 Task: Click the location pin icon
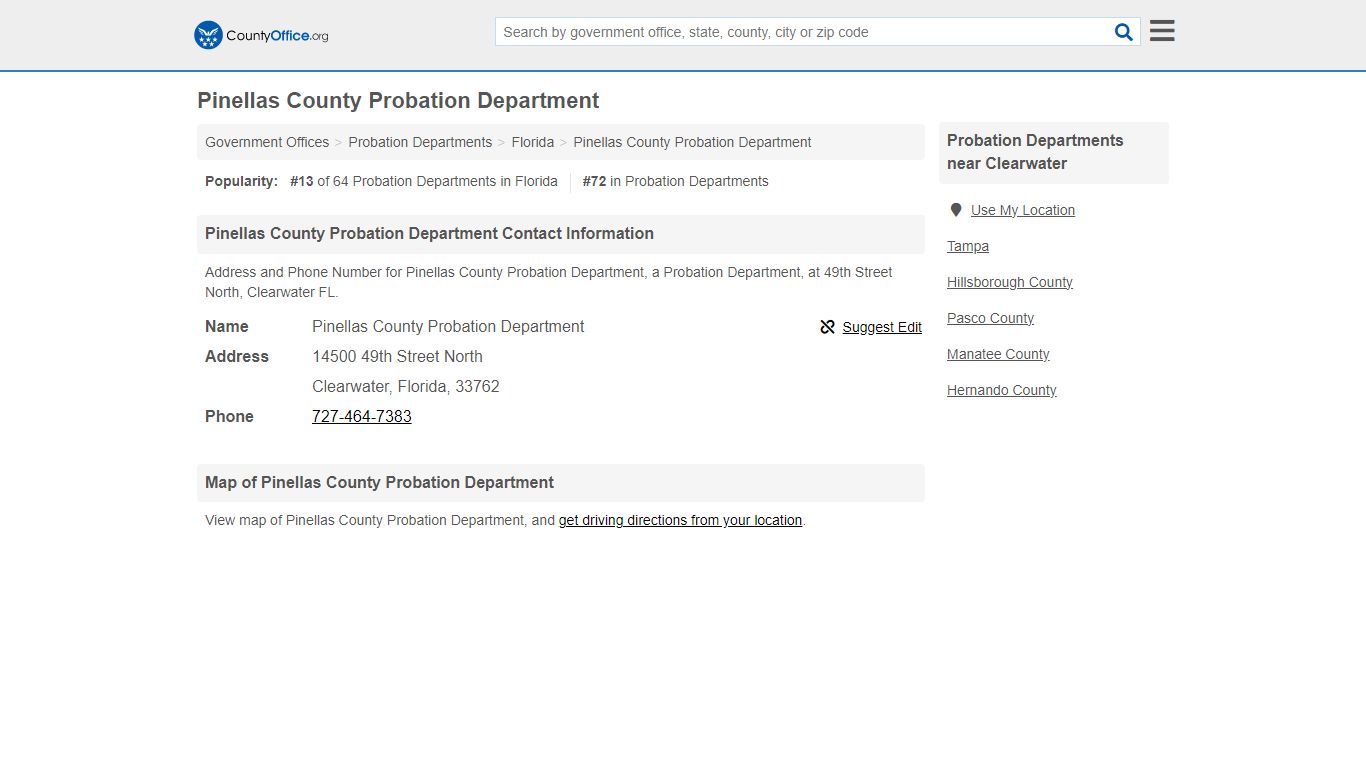click(956, 210)
